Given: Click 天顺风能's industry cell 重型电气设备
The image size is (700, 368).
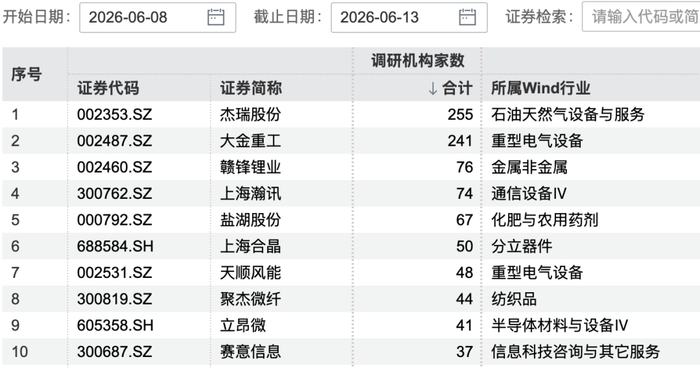Looking at the screenshot, I should [537, 272].
